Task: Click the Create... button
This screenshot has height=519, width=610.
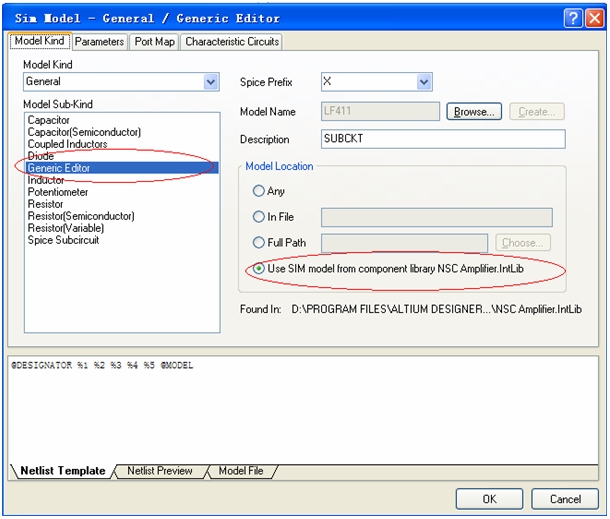Action: pos(537,112)
